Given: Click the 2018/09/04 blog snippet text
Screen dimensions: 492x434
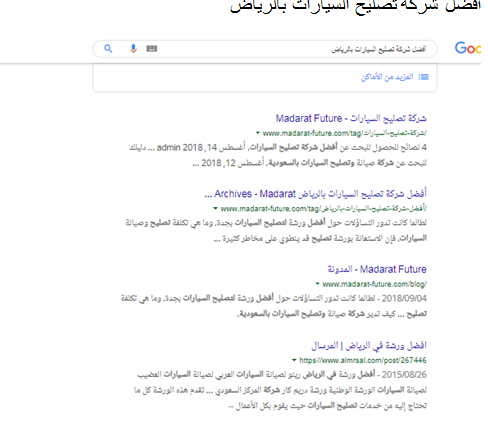Looking at the screenshot, I should [x=274, y=306].
